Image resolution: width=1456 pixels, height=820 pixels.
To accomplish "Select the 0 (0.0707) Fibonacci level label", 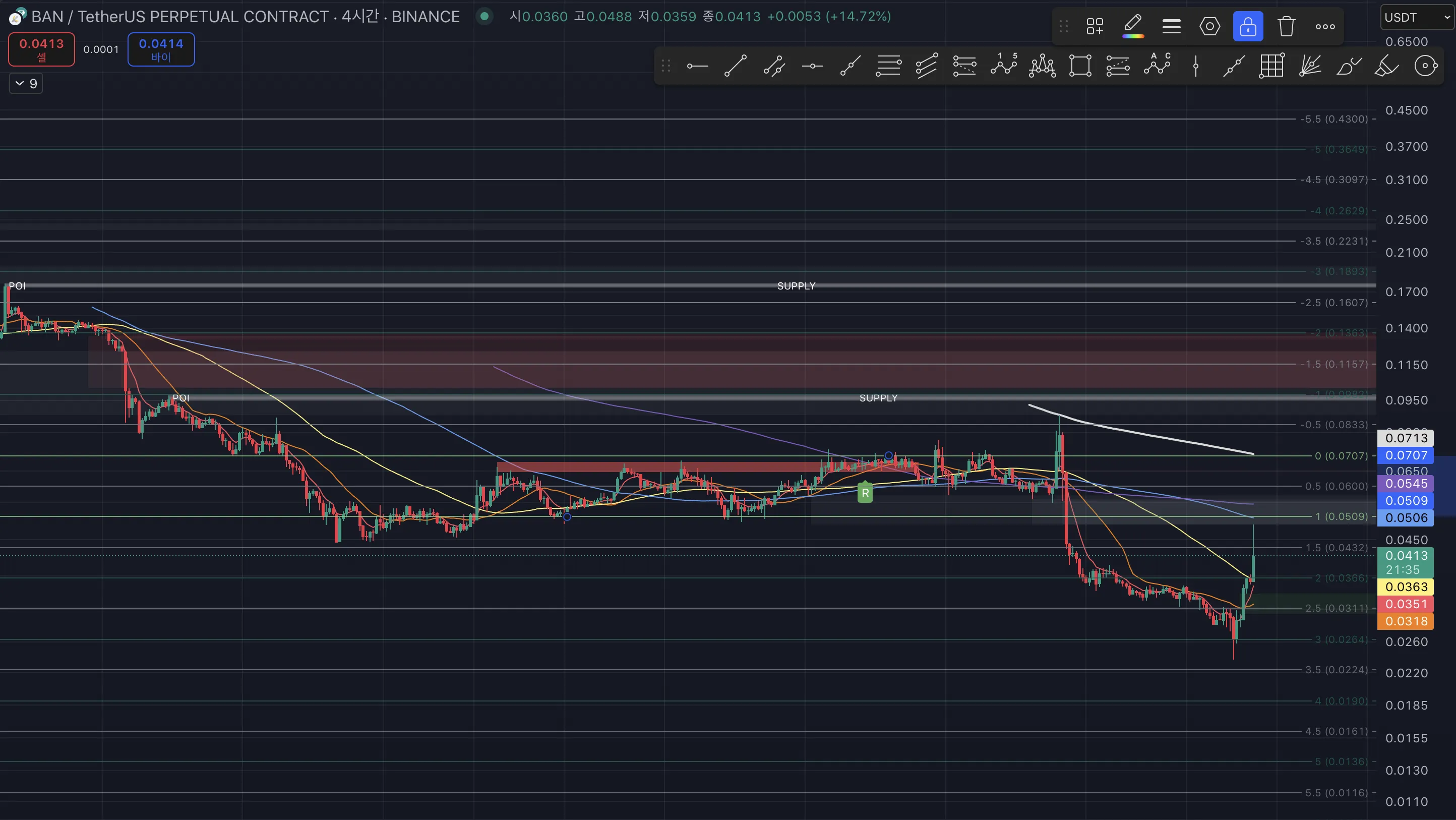I will click(1341, 456).
